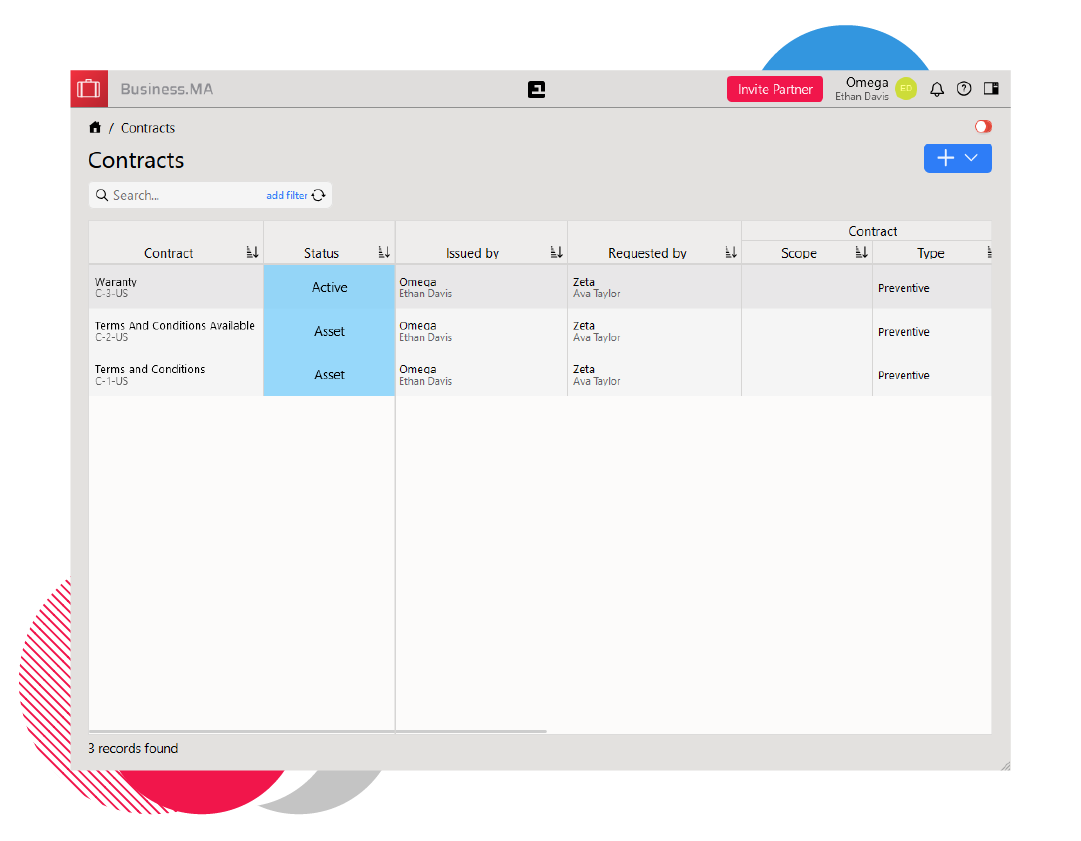
Task: Sort the Issued by column
Action: pos(556,253)
